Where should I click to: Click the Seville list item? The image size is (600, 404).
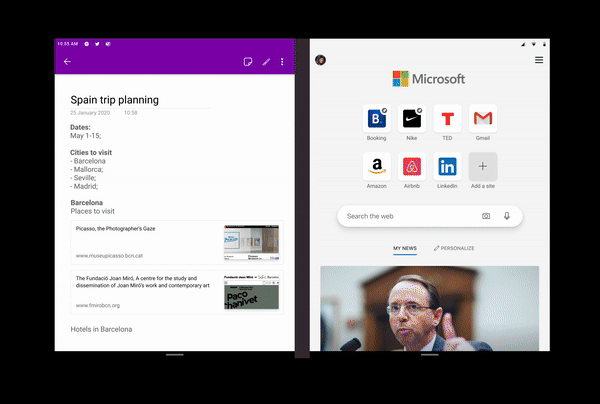83,178
